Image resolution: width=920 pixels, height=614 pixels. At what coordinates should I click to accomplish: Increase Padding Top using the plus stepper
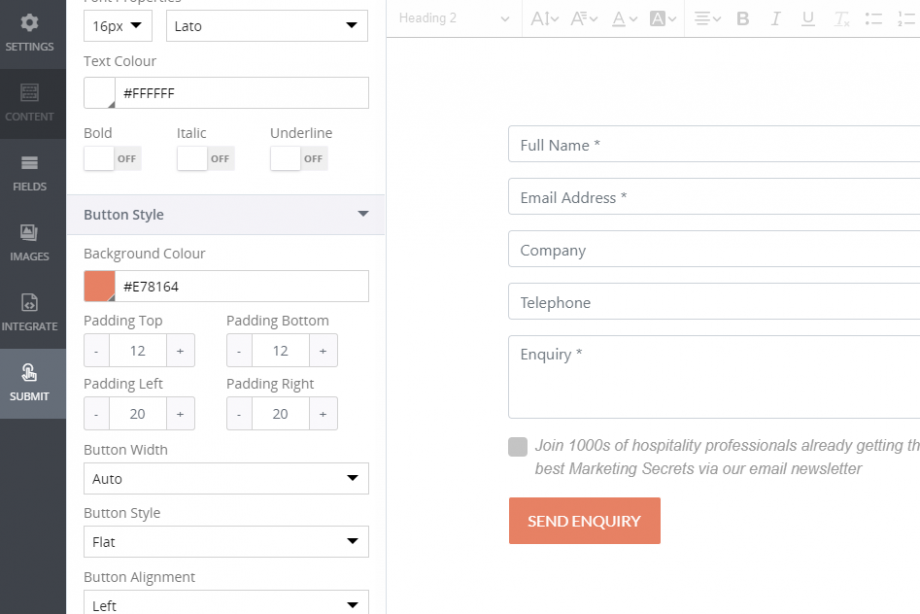180,350
